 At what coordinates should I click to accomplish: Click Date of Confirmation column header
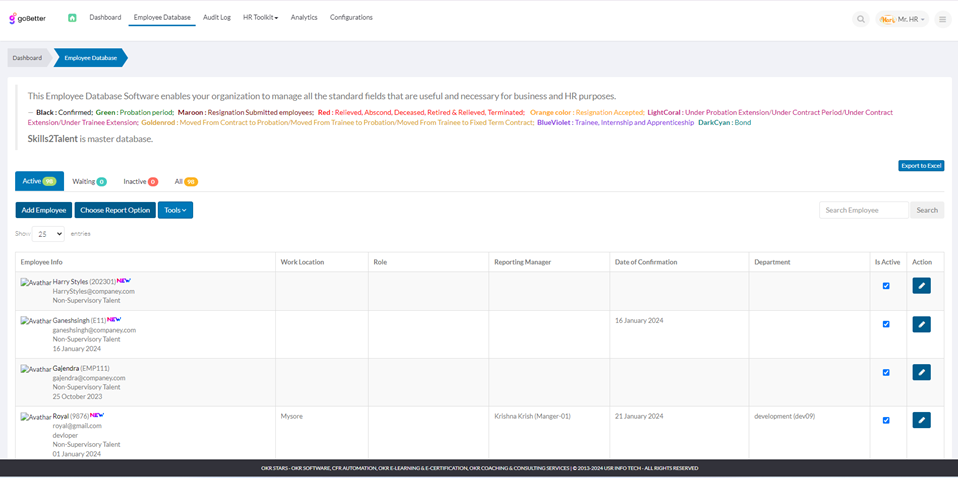(x=679, y=262)
